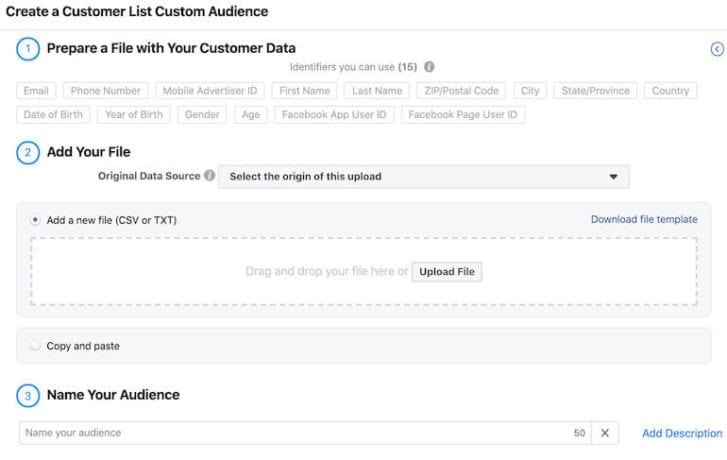
Task: Click the Add Description link
Action: click(681, 433)
